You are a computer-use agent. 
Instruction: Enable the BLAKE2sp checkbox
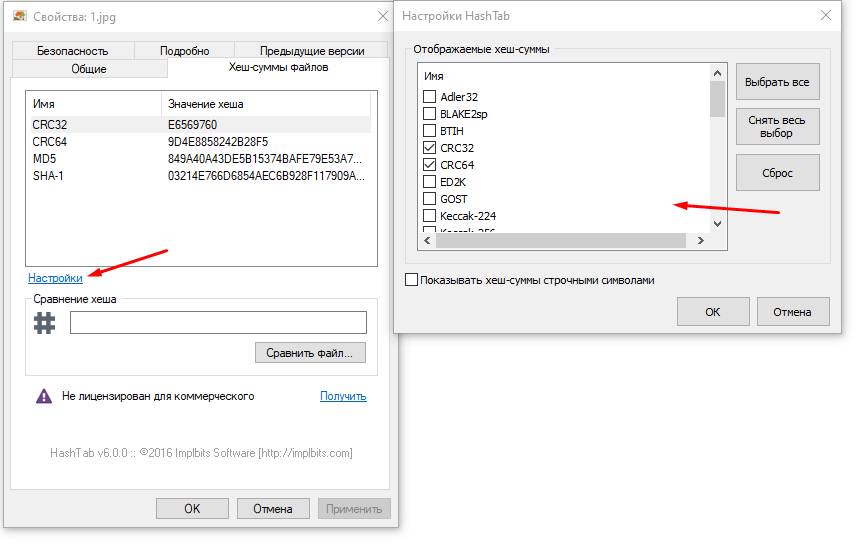pyautogui.click(x=429, y=114)
